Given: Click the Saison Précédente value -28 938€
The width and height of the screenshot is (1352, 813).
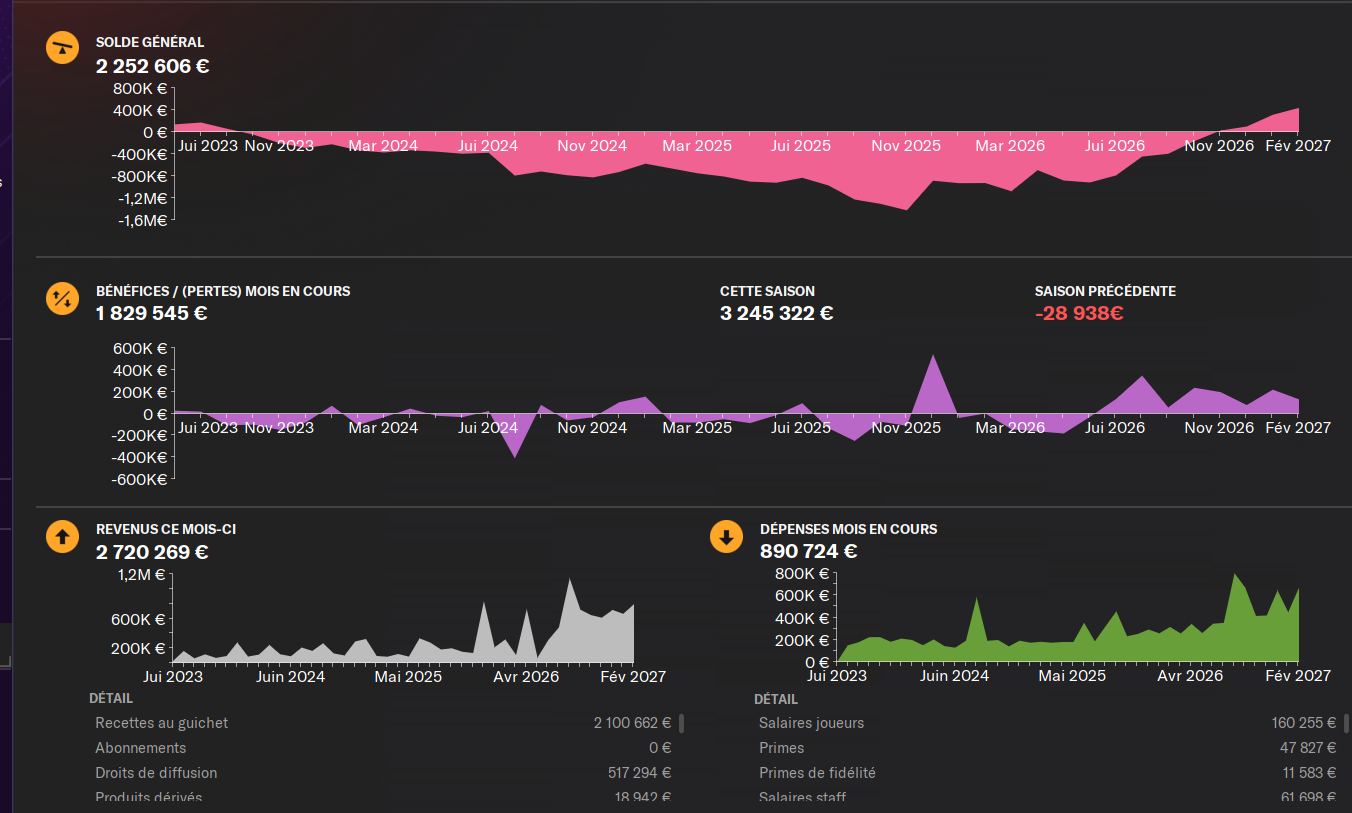Looking at the screenshot, I should point(1079,313).
